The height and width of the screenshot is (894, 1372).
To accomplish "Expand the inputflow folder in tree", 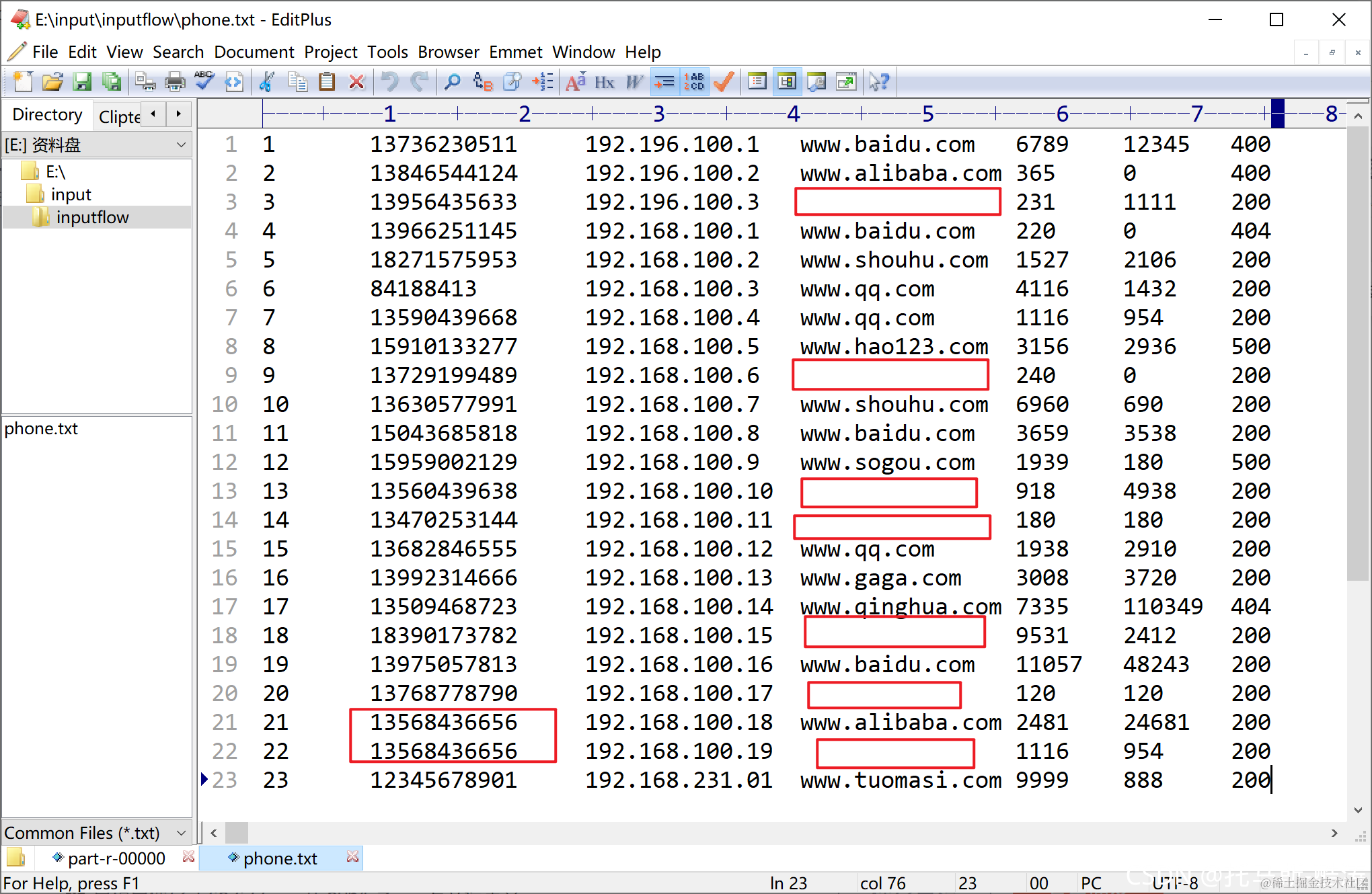I will pyautogui.click(x=92, y=217).
